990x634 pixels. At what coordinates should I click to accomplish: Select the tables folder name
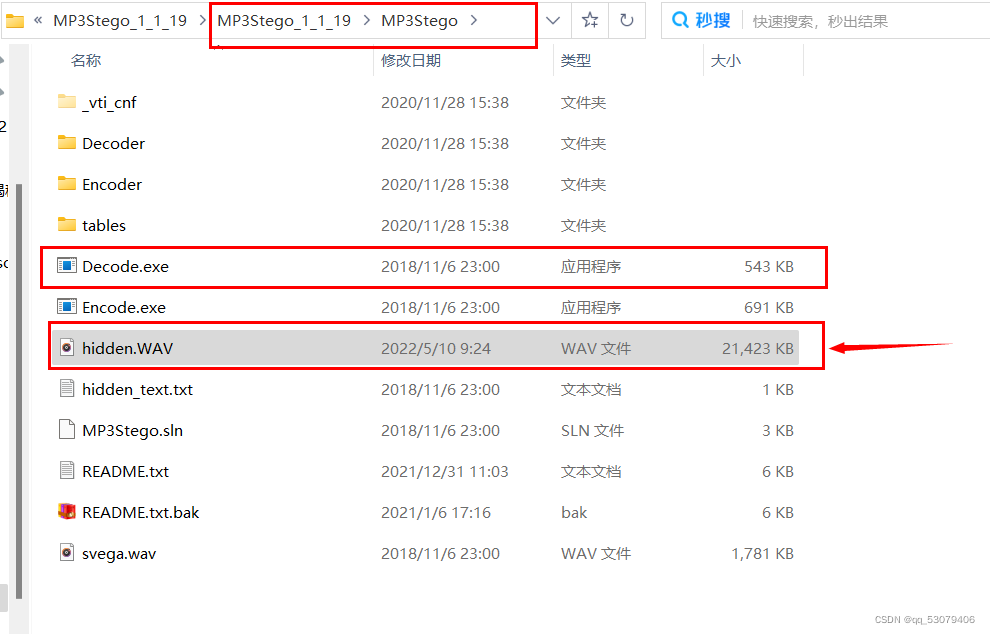[104, 225]
